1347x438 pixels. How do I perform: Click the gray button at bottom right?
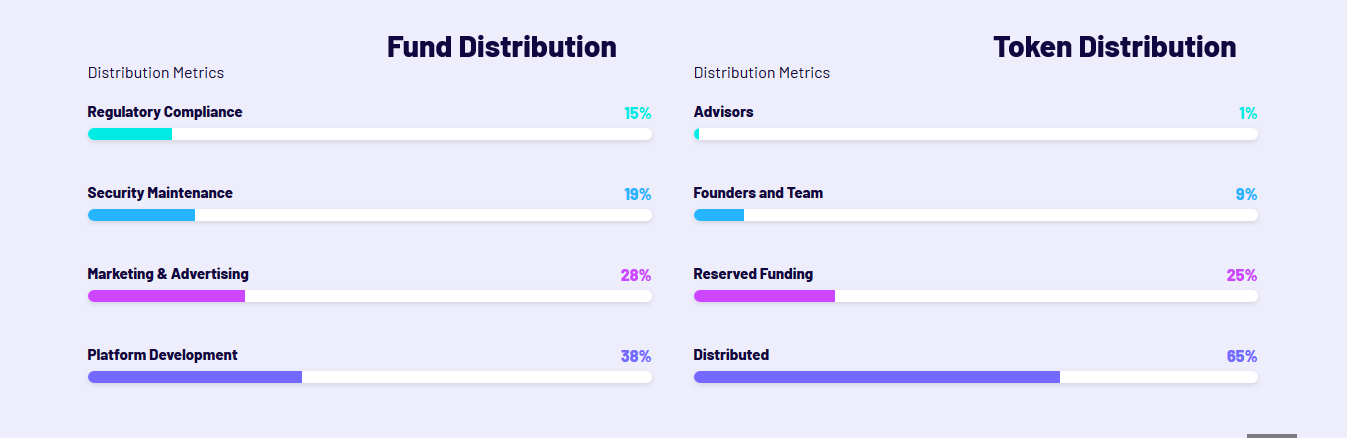(x=1271, y=435)
